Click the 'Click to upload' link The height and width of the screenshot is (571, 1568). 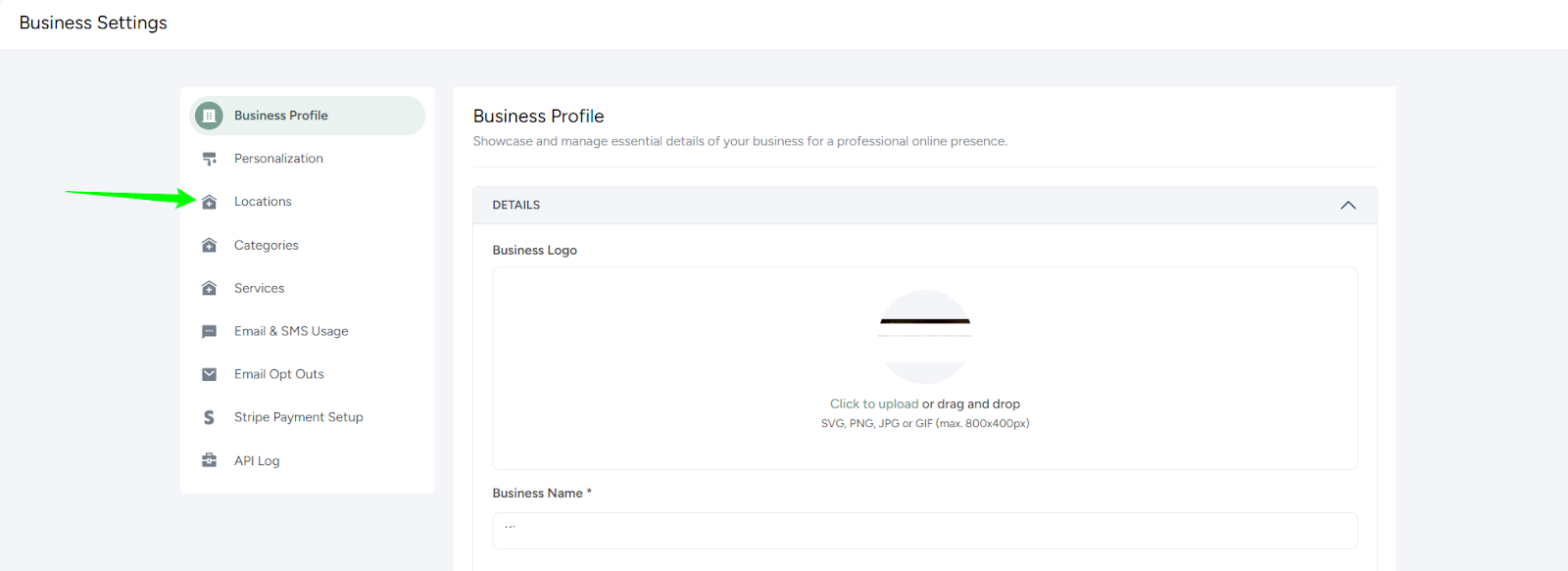[873, 403]
